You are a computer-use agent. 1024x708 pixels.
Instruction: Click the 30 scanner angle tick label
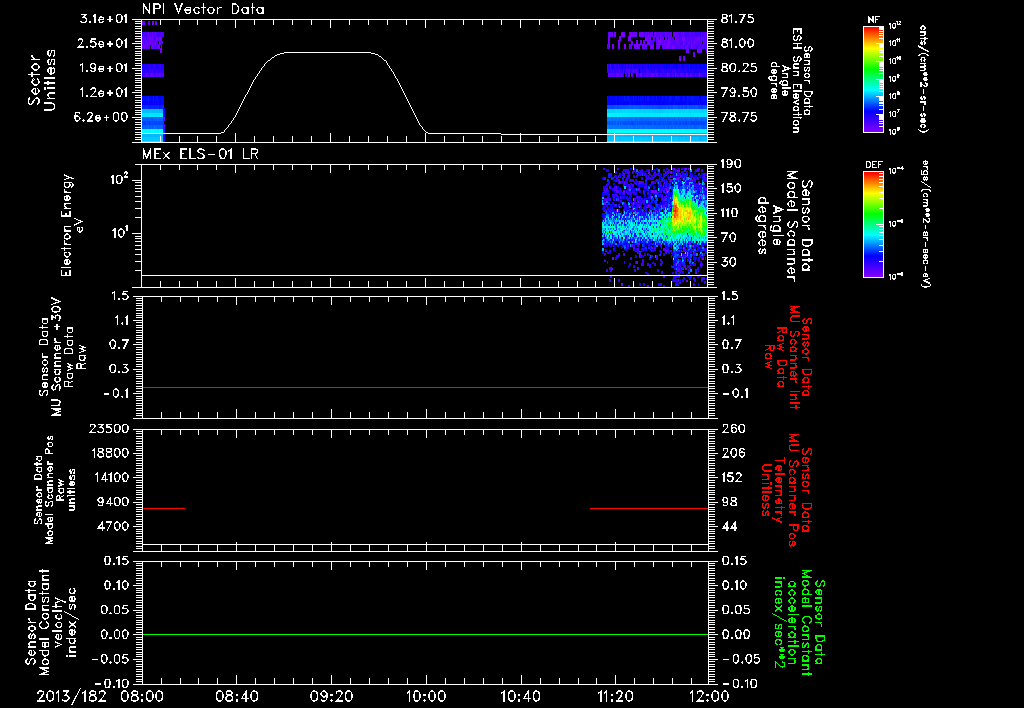click(728, 263)
